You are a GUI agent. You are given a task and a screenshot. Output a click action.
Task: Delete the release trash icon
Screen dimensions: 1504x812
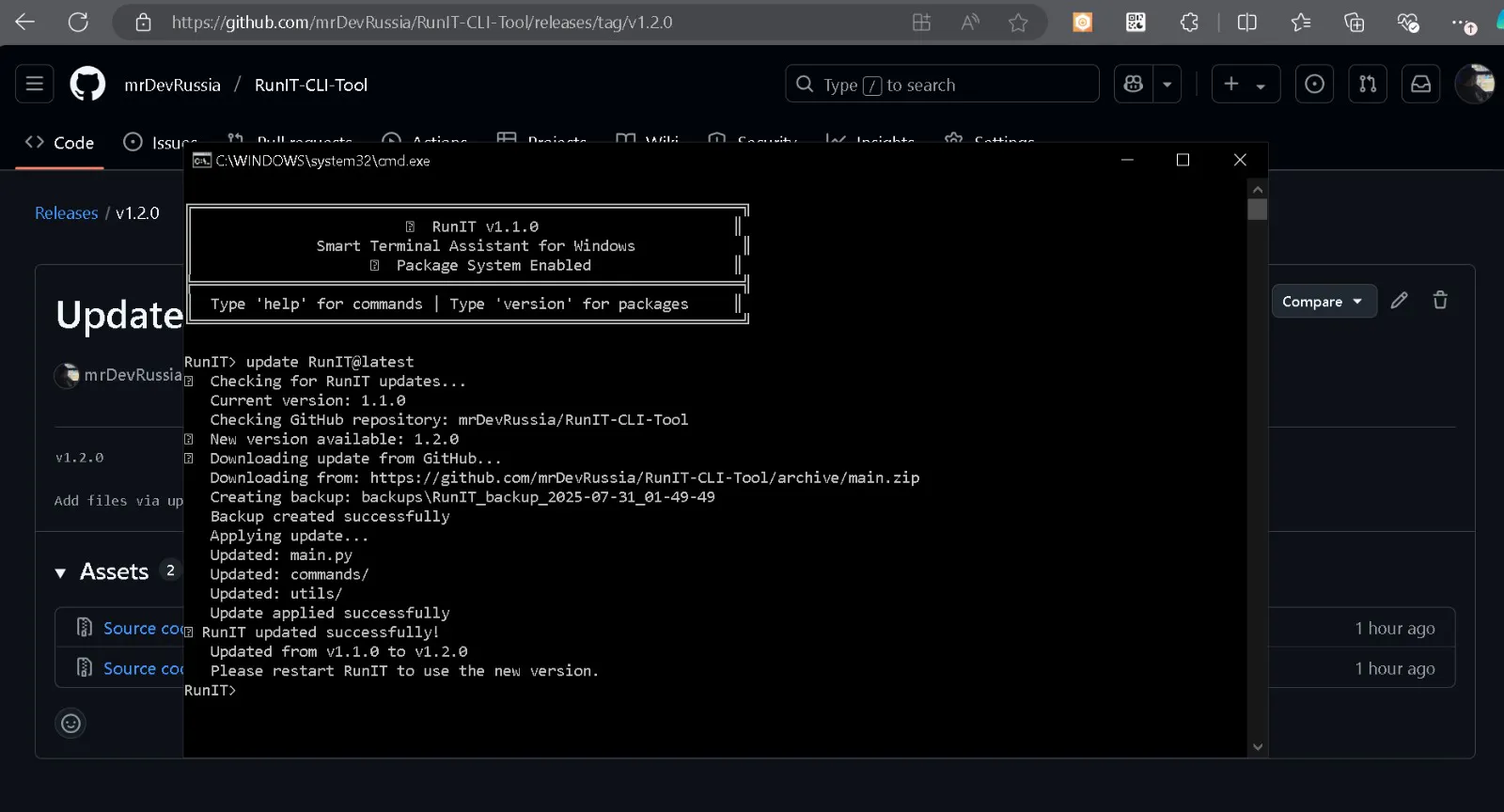point(1440,301)
